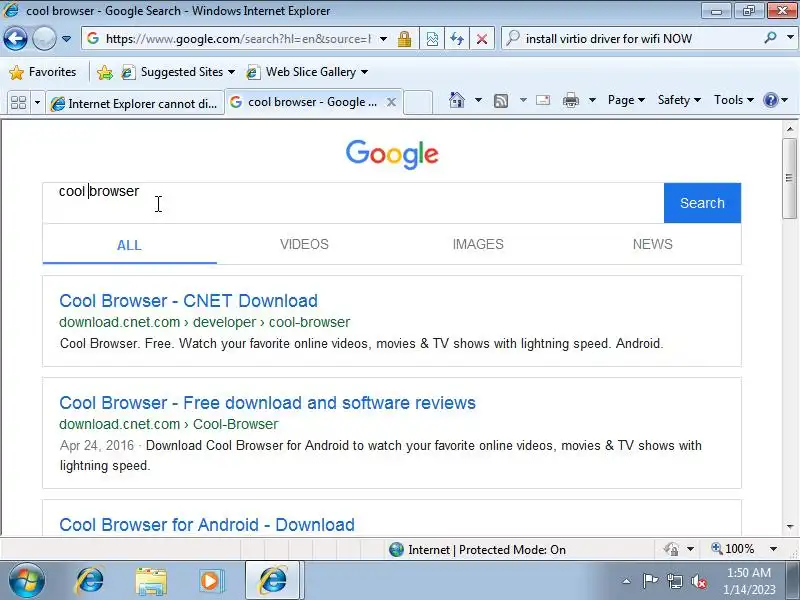
Task: Open the Favorites star button
Action: [42, 72]
